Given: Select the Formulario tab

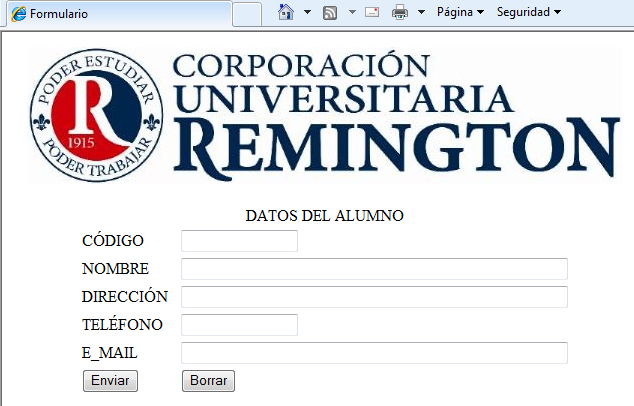Looking at the screenshot, I should pos(119,14).
